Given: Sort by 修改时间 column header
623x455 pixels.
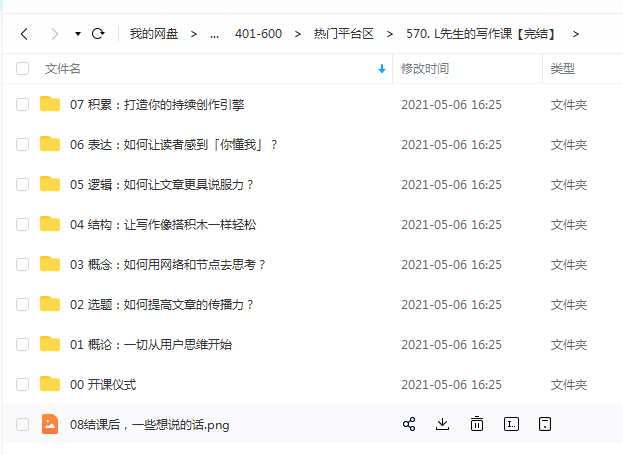Looking at the screenshot, I should pos(425,69).
